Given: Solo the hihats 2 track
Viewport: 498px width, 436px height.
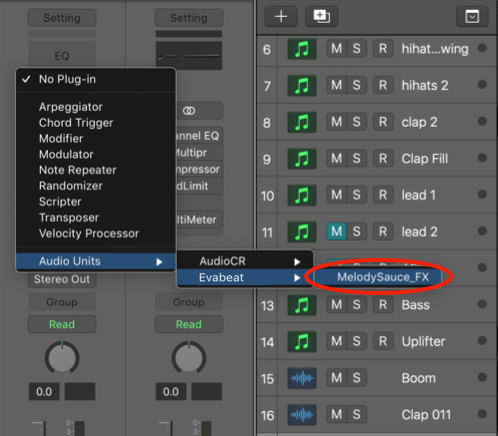Looking at the screenshot, I should pos(356,85).
